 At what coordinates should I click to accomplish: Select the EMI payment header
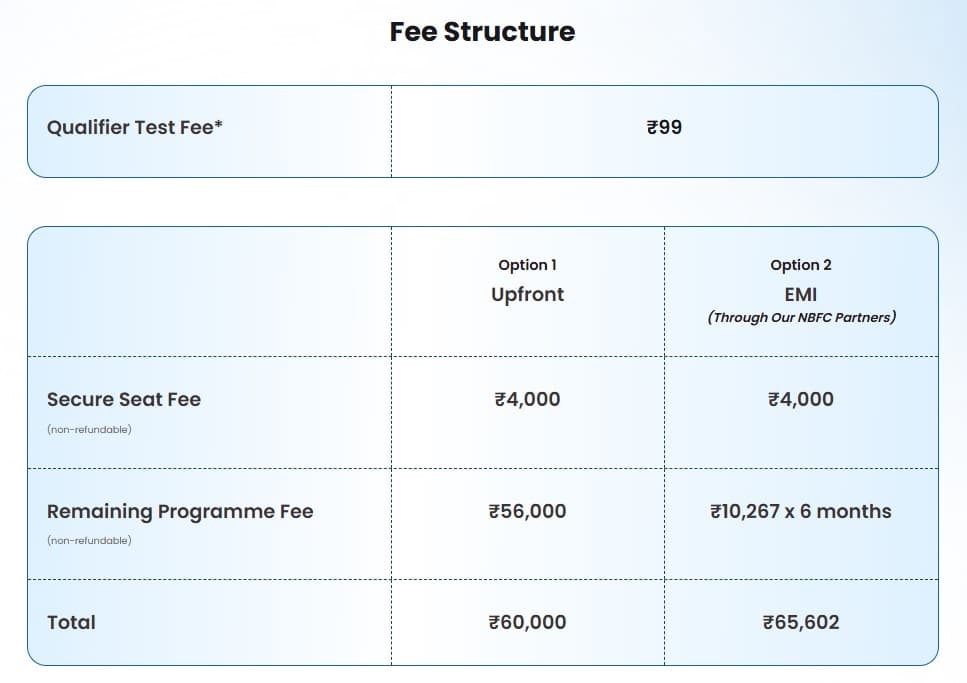pos(801,295)
